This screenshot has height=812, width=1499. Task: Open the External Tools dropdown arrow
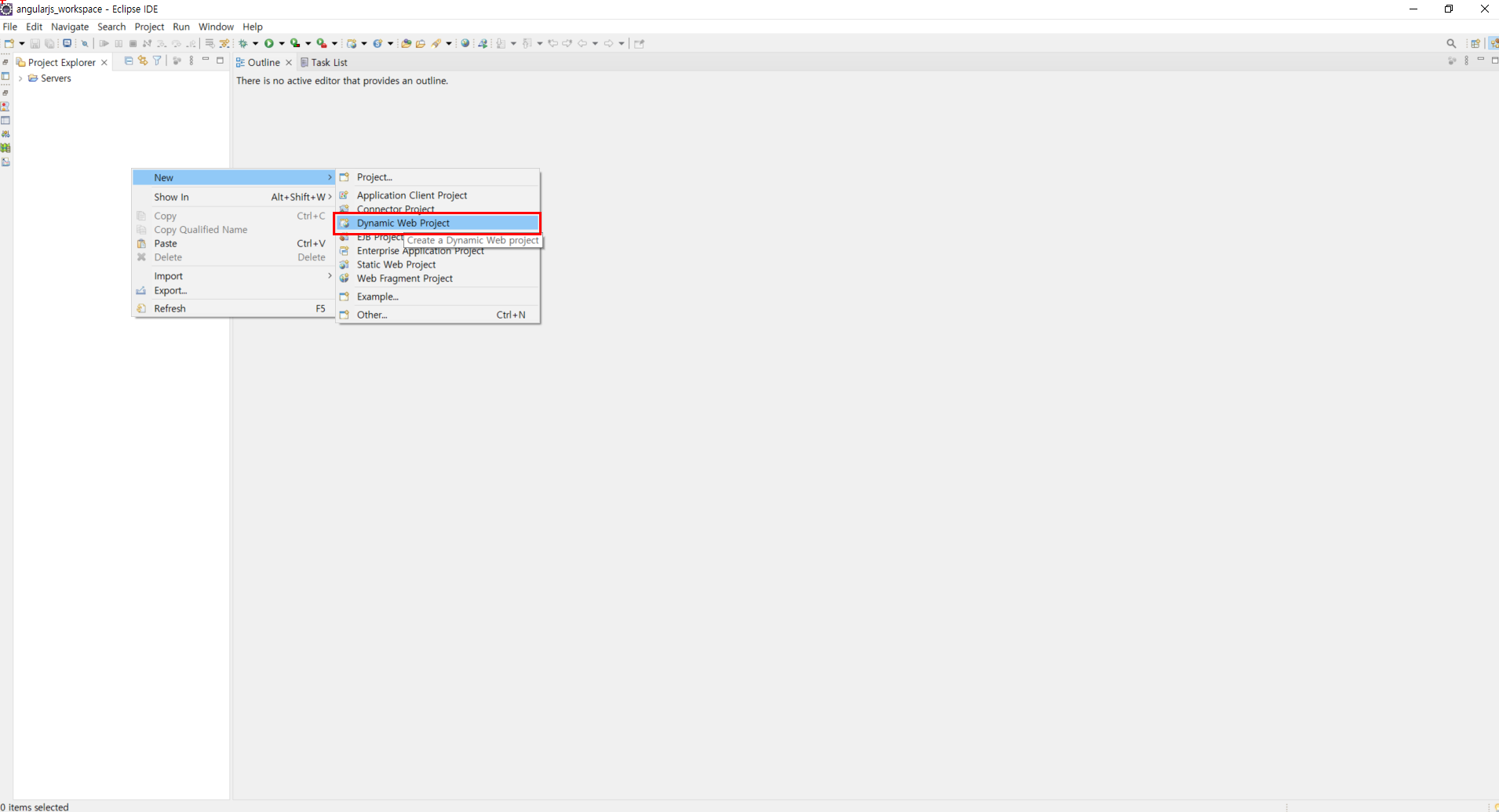pyautogui.click(x=334, y=43)
